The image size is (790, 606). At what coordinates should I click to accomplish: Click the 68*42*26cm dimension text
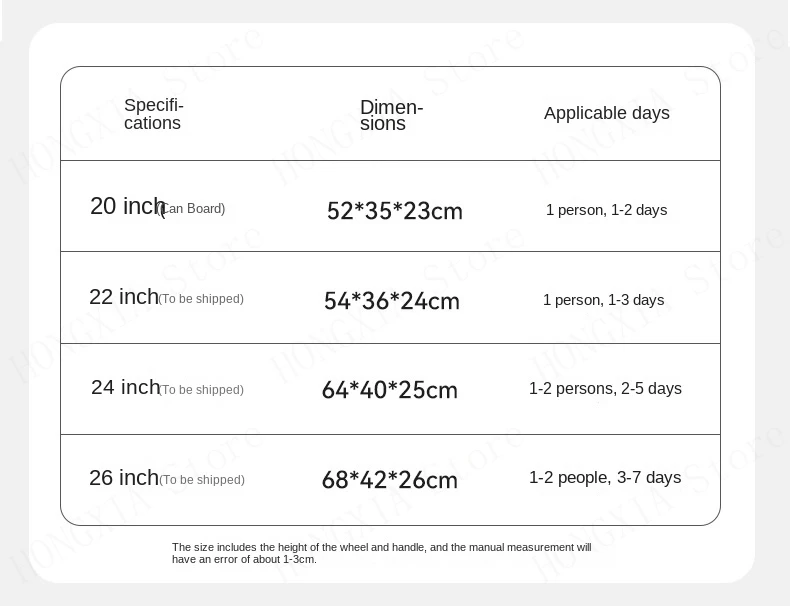click(x=389, y=480)
